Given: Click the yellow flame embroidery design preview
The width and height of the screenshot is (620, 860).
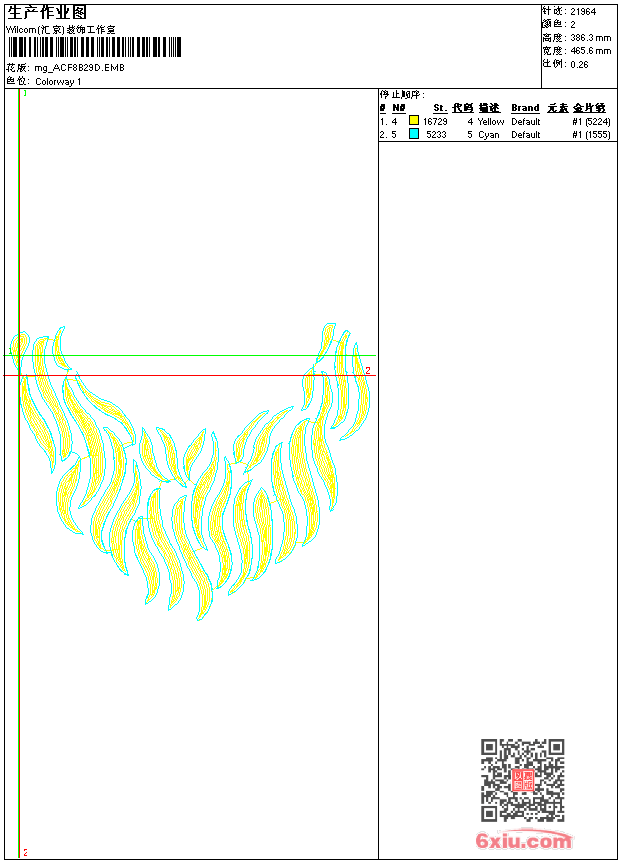Looking at the screenshot, I should [190, 472].
